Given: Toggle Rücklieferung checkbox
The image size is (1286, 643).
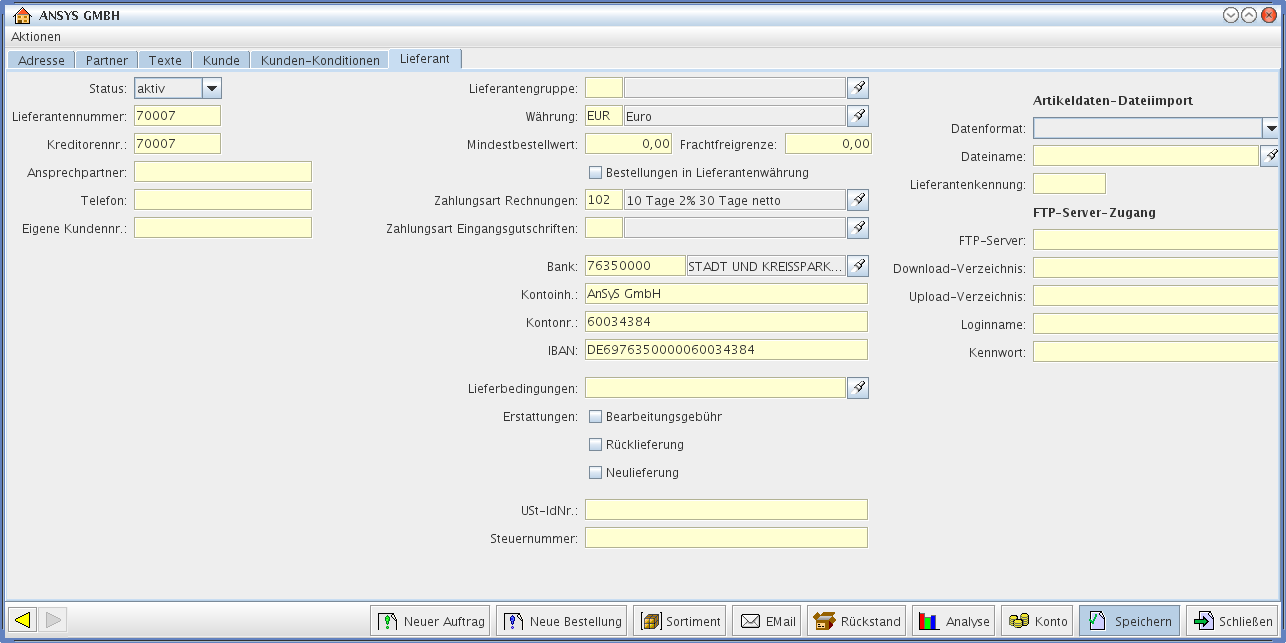Looking at the screenshot, I should tap(596, 444).
